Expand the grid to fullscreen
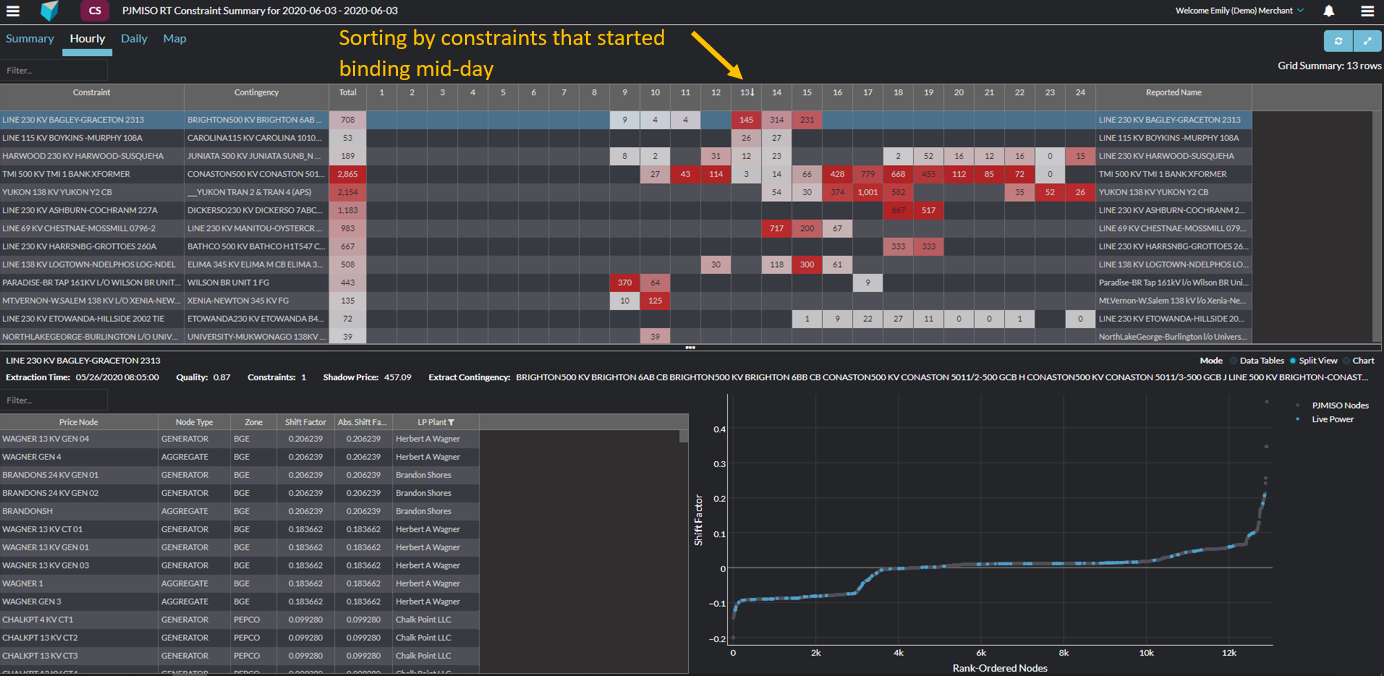This screenshot has height=676, width=1385. pos(1367,41)
